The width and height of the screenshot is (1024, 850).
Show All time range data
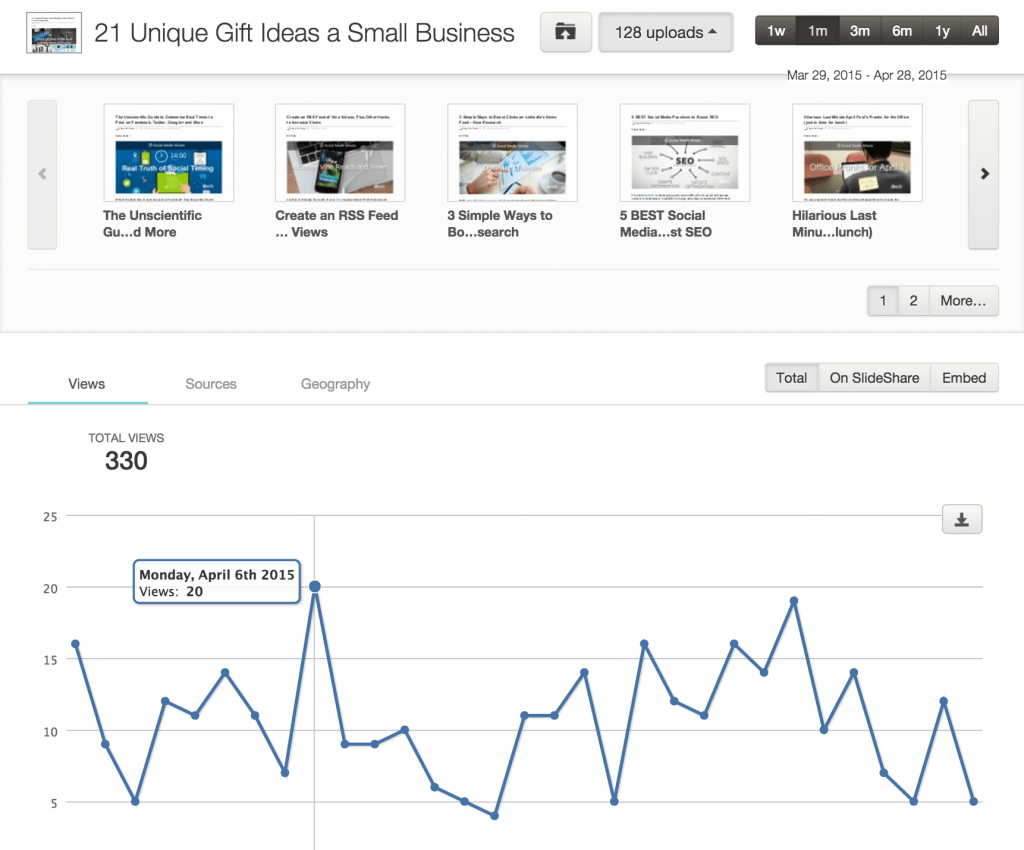pyautogui.click(x=979, y=31)
